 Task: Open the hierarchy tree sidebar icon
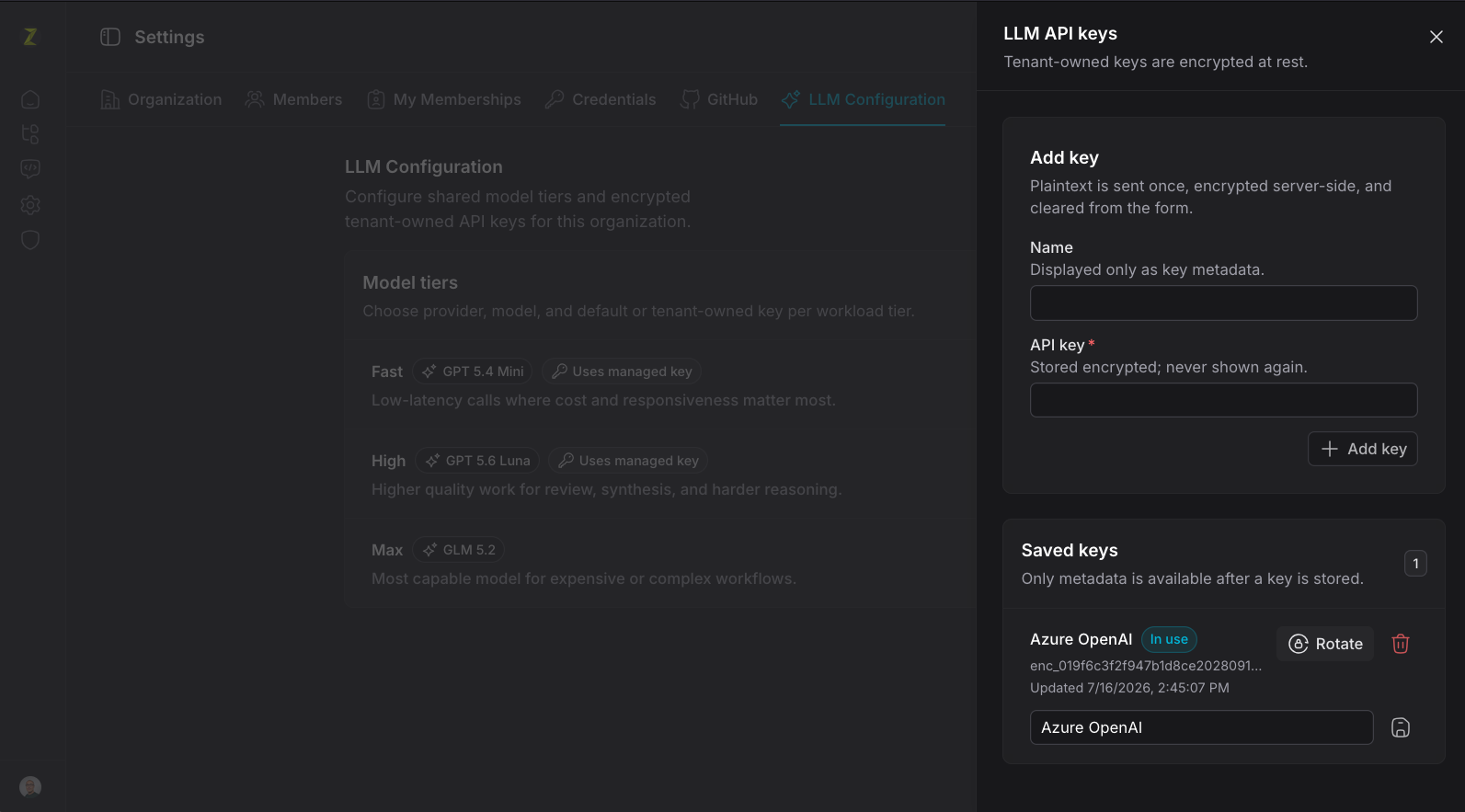point(30,134)
